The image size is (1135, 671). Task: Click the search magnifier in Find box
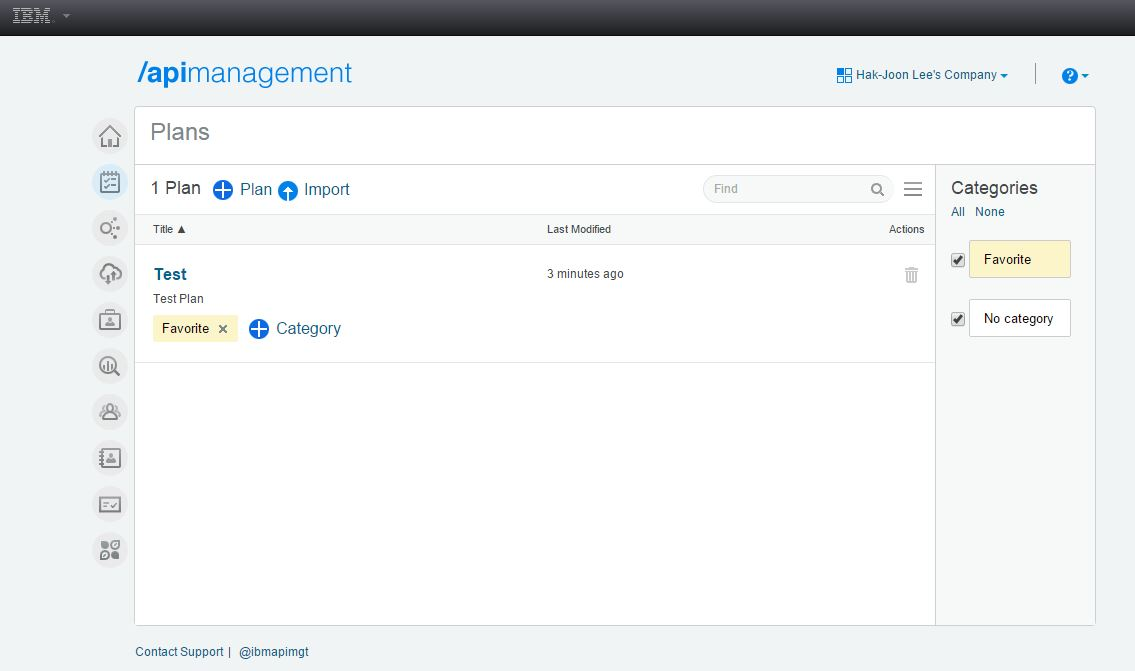pos(877,190)
